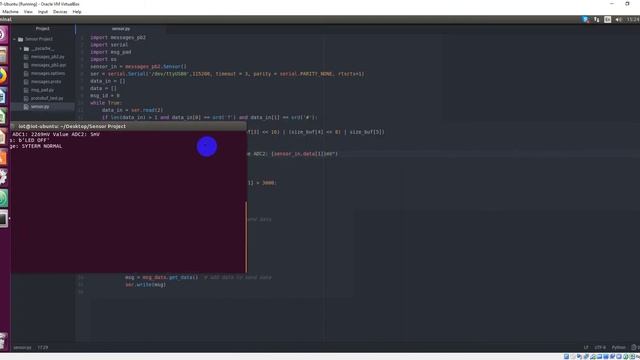
Task: Launch Firefox from the Ubuntu launcher
Action: (2, 76)
